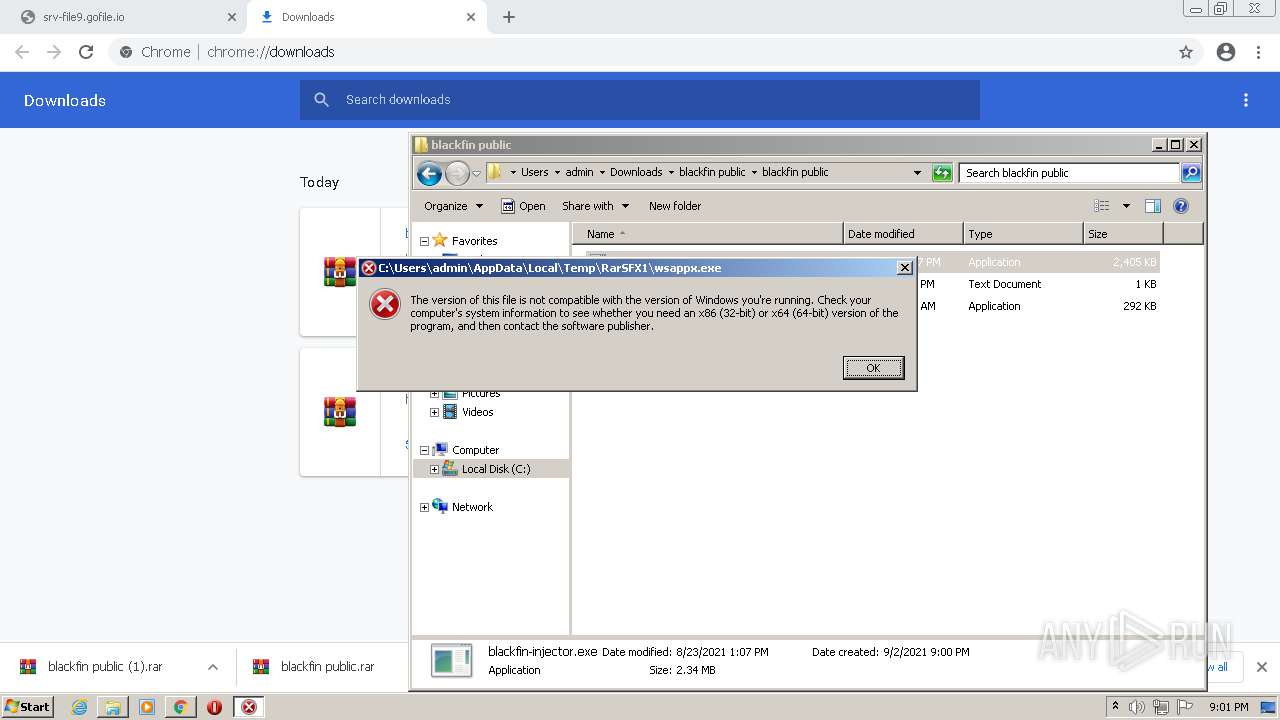Click the admin breadcrumb segment
Screen dimensions: 1280x720
click(x=579, y=172)
